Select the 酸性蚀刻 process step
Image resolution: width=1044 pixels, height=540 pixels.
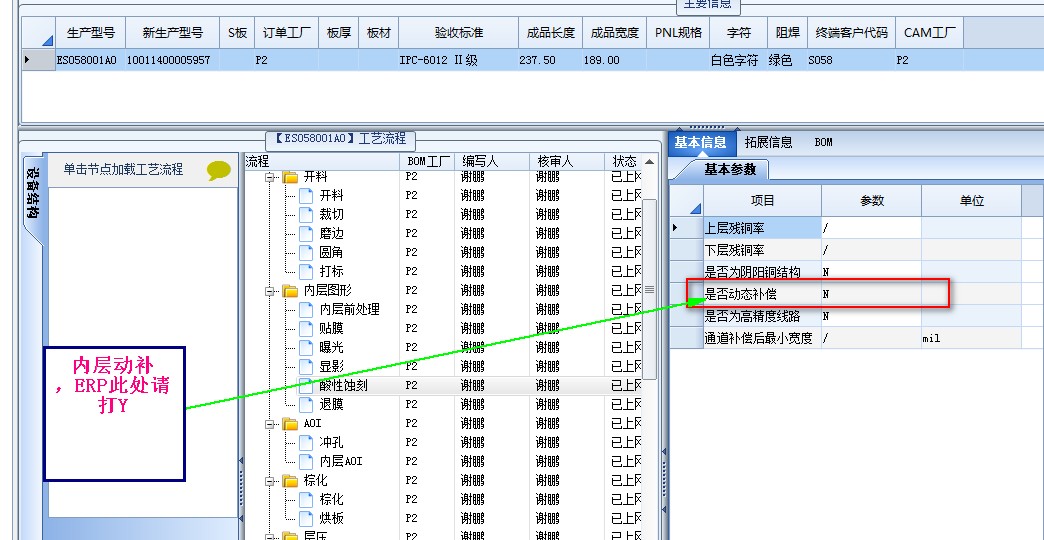[x=343, y=386]
